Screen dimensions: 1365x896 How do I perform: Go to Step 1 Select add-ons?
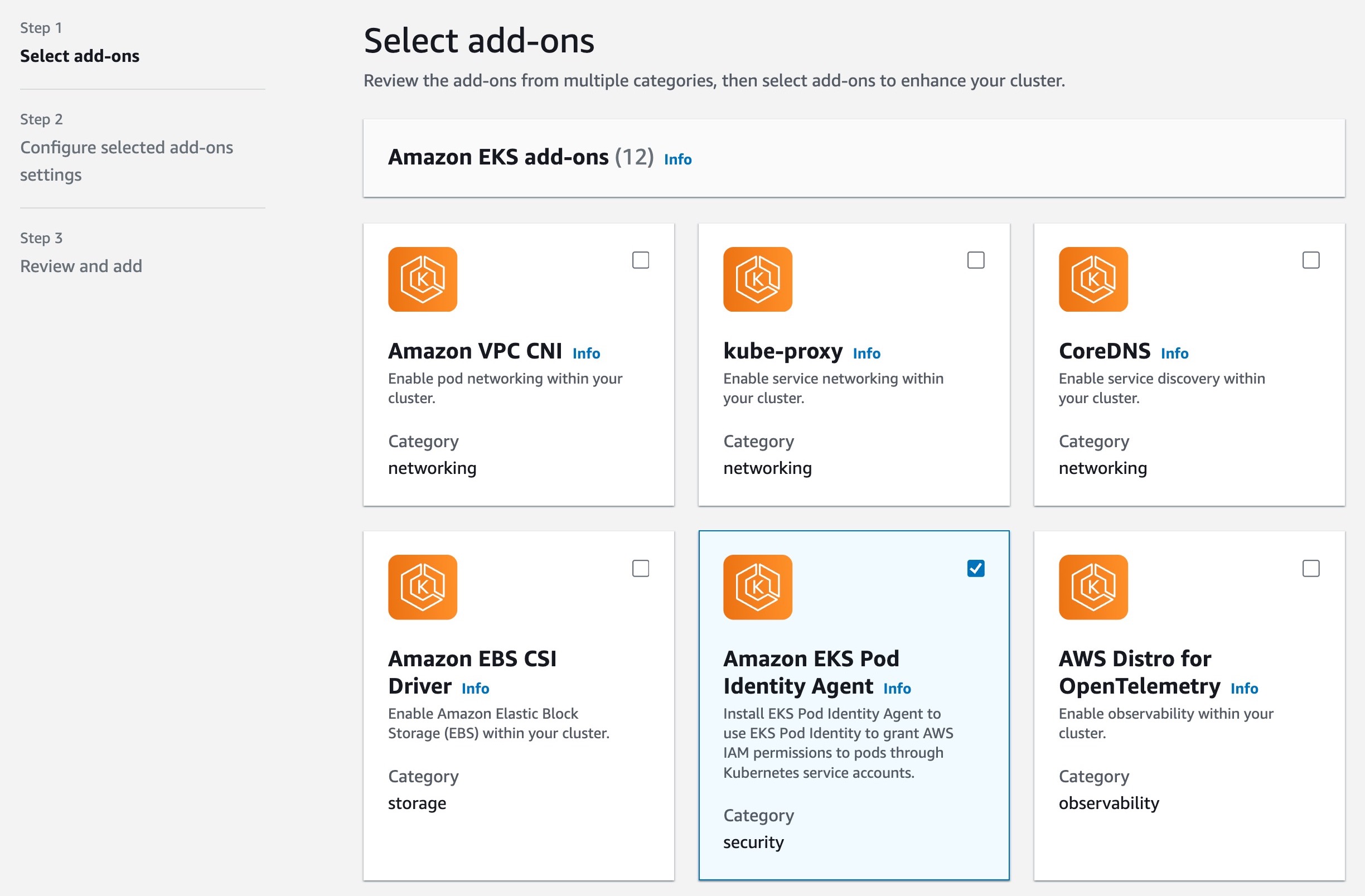click(80, 56)
